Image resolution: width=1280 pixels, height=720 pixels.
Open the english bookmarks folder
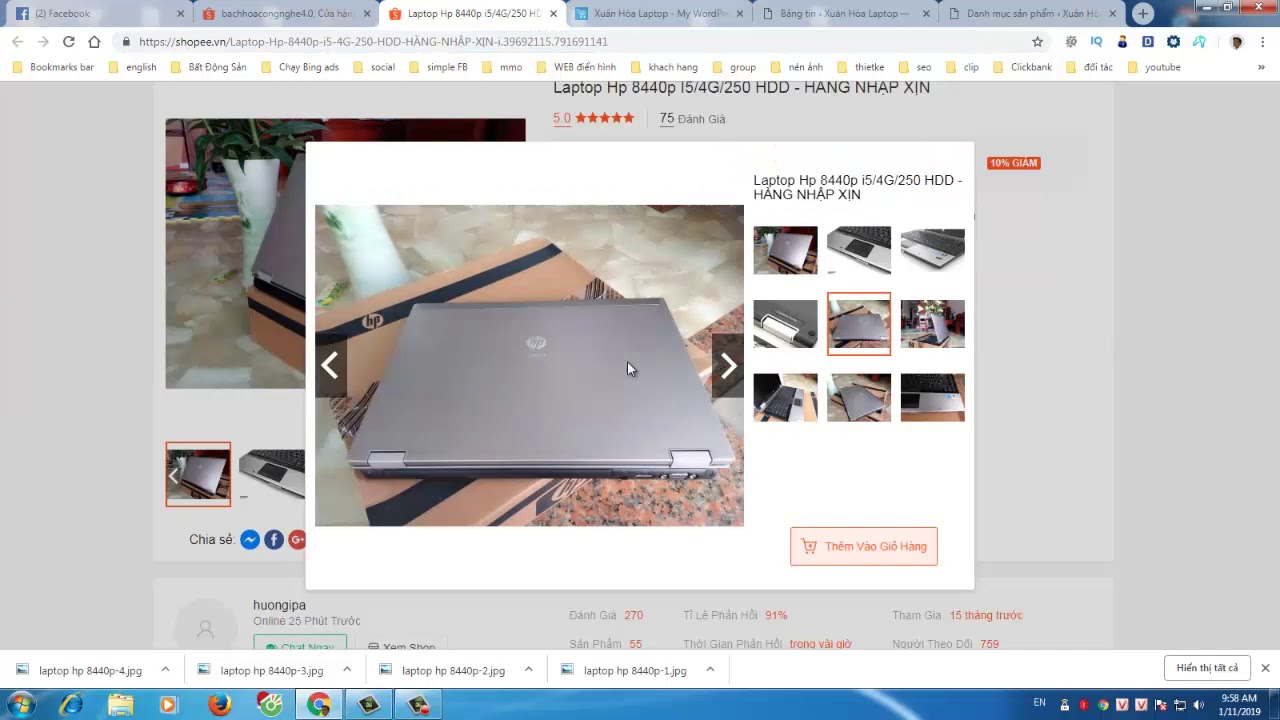click(x=132, y=67)
